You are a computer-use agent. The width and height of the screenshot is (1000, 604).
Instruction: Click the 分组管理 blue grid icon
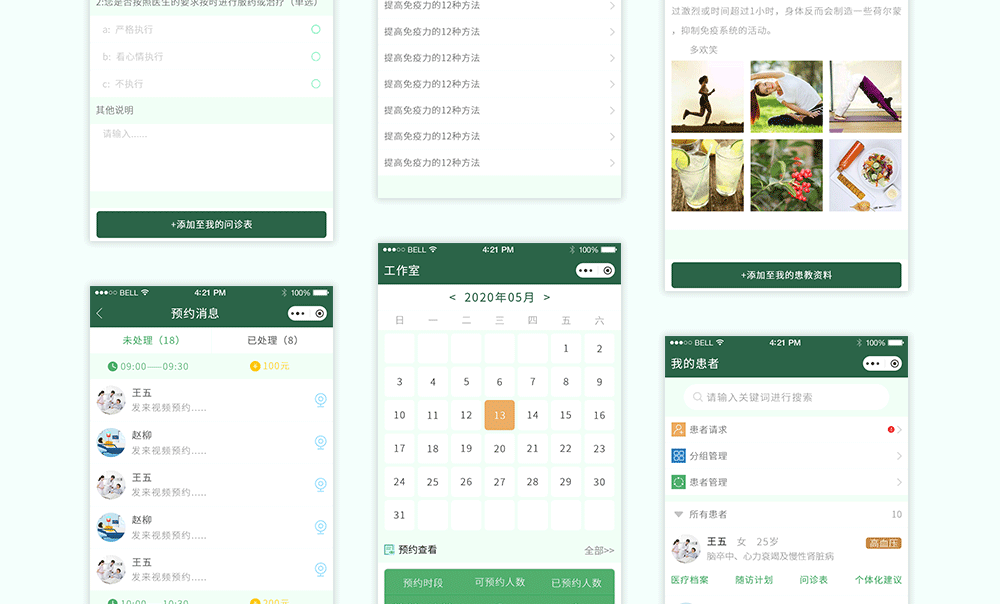pos(679,455)
